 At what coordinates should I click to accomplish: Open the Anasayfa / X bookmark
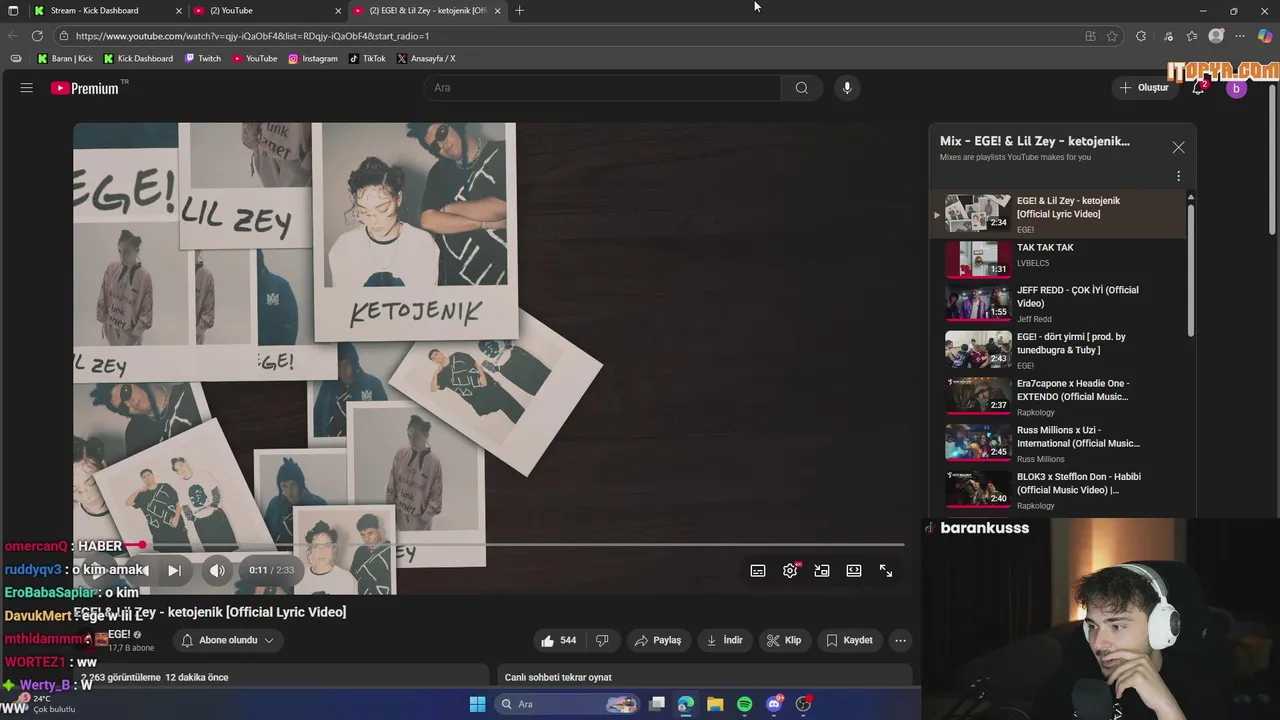coord(426,59)
